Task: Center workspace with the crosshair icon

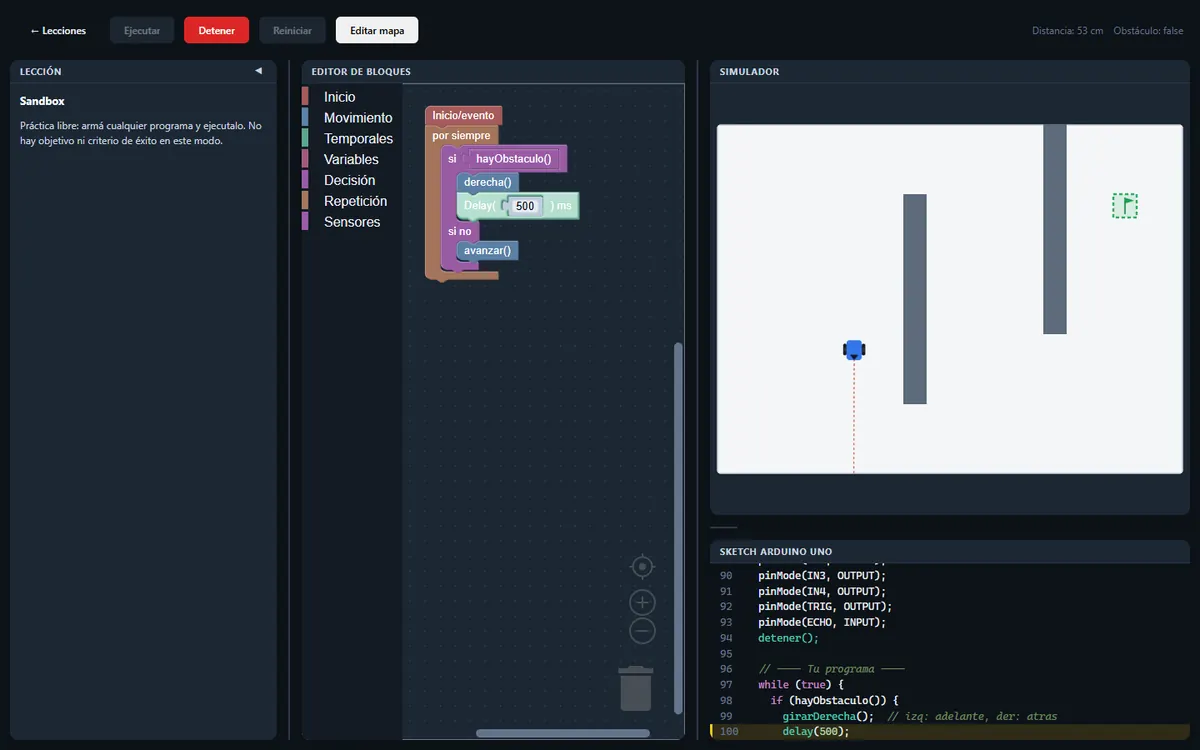Action: click(642, 567)
